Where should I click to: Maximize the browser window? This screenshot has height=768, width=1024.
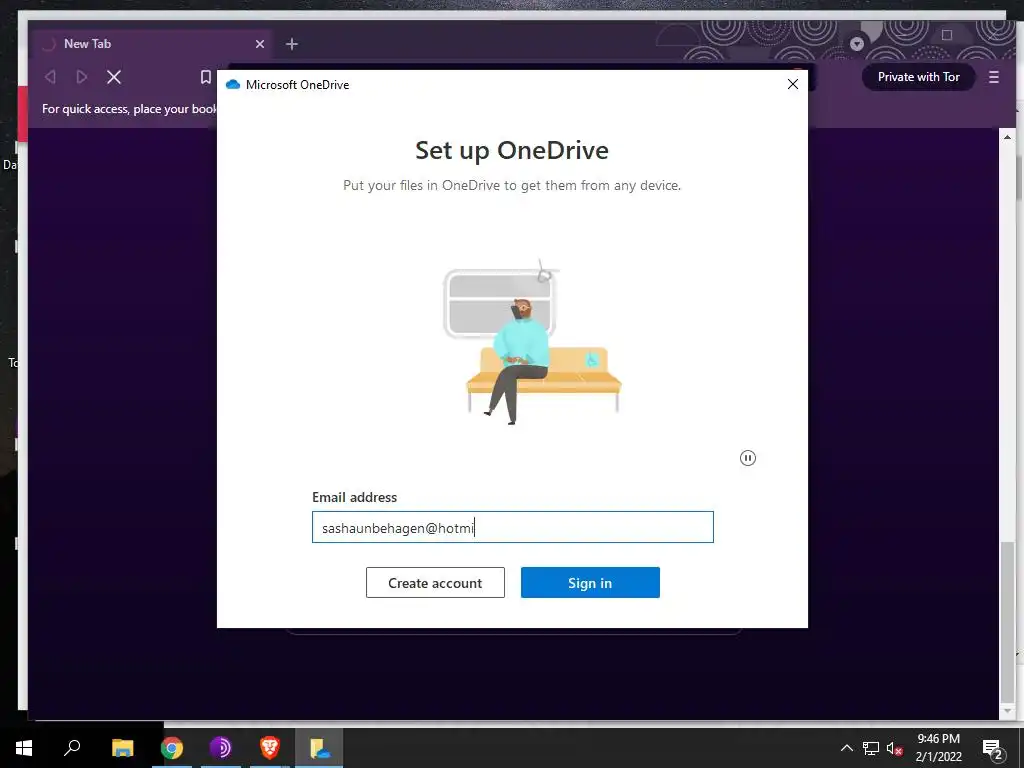tap(947, 35)
